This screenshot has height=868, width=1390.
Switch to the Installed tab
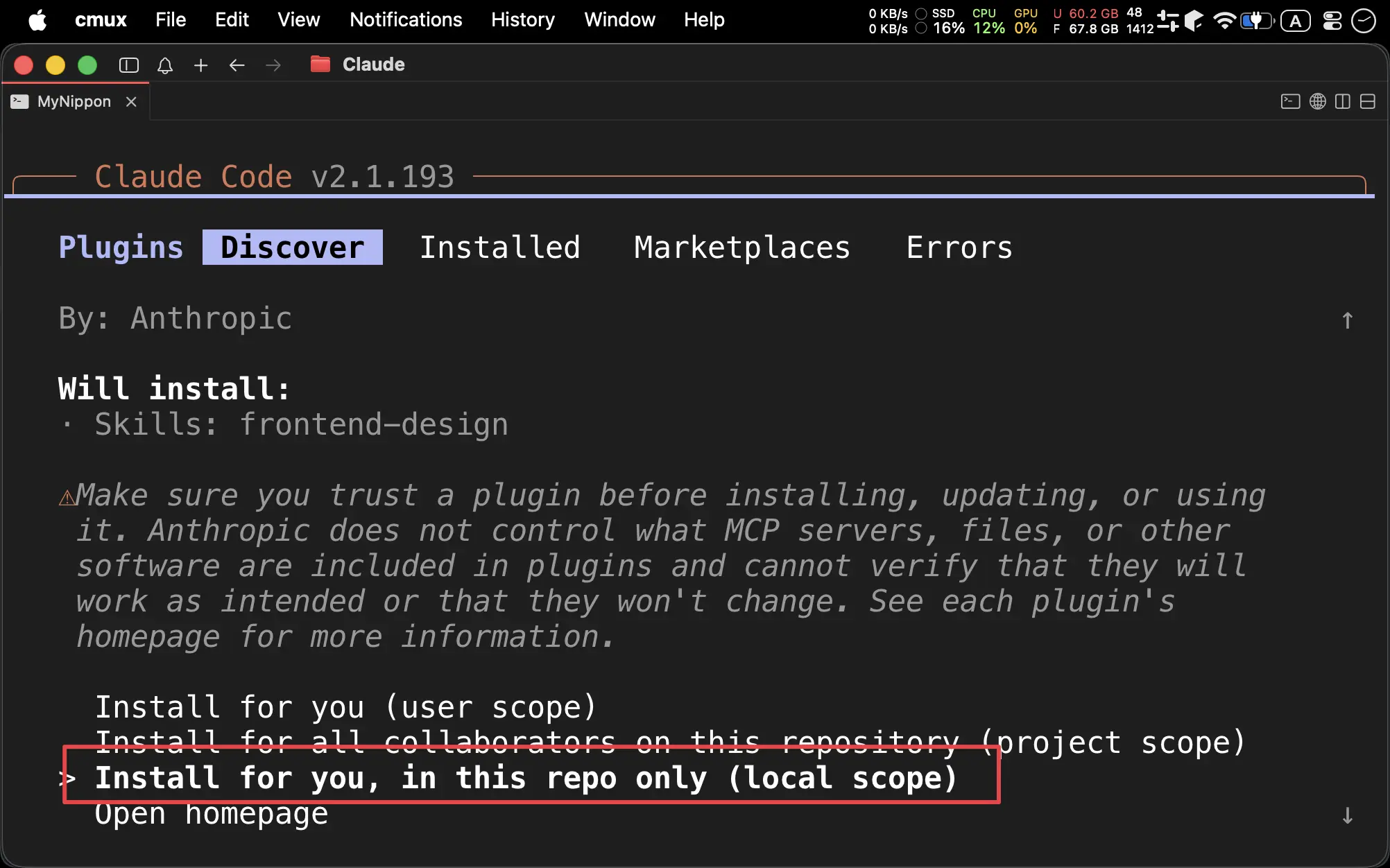(500, 248)
